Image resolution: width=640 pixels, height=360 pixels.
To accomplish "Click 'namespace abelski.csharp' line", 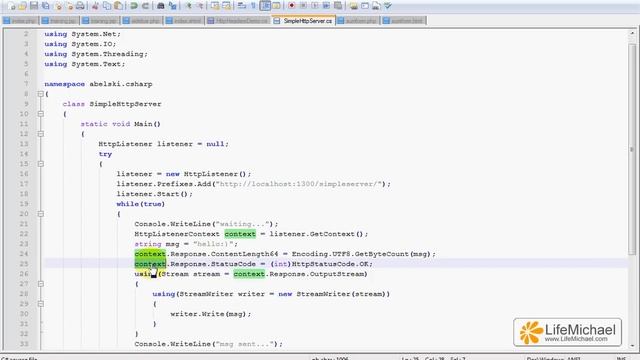I will [98, 84].
